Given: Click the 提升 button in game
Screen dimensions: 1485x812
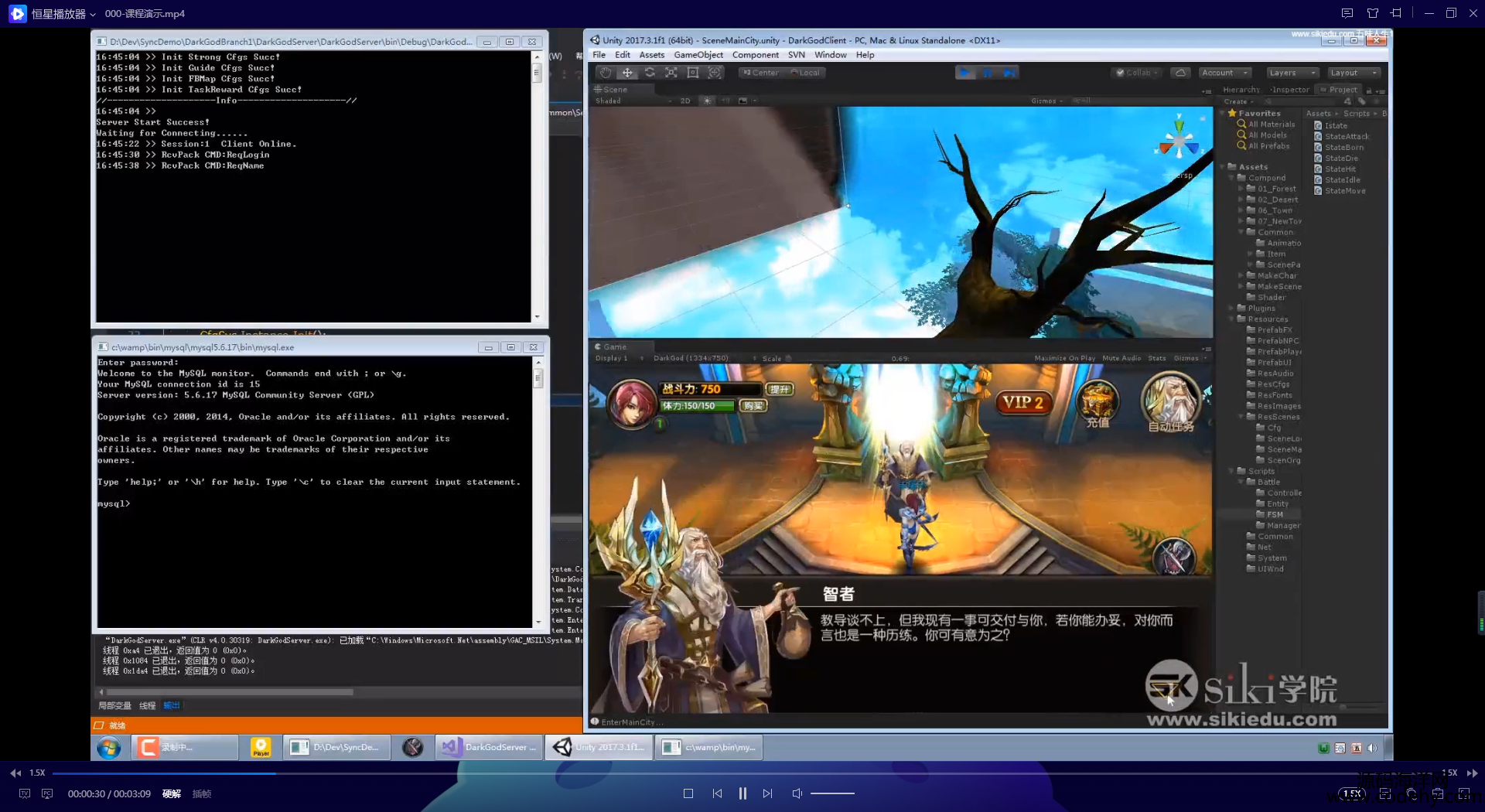Looking at the screenshot, I should (780, 390).
